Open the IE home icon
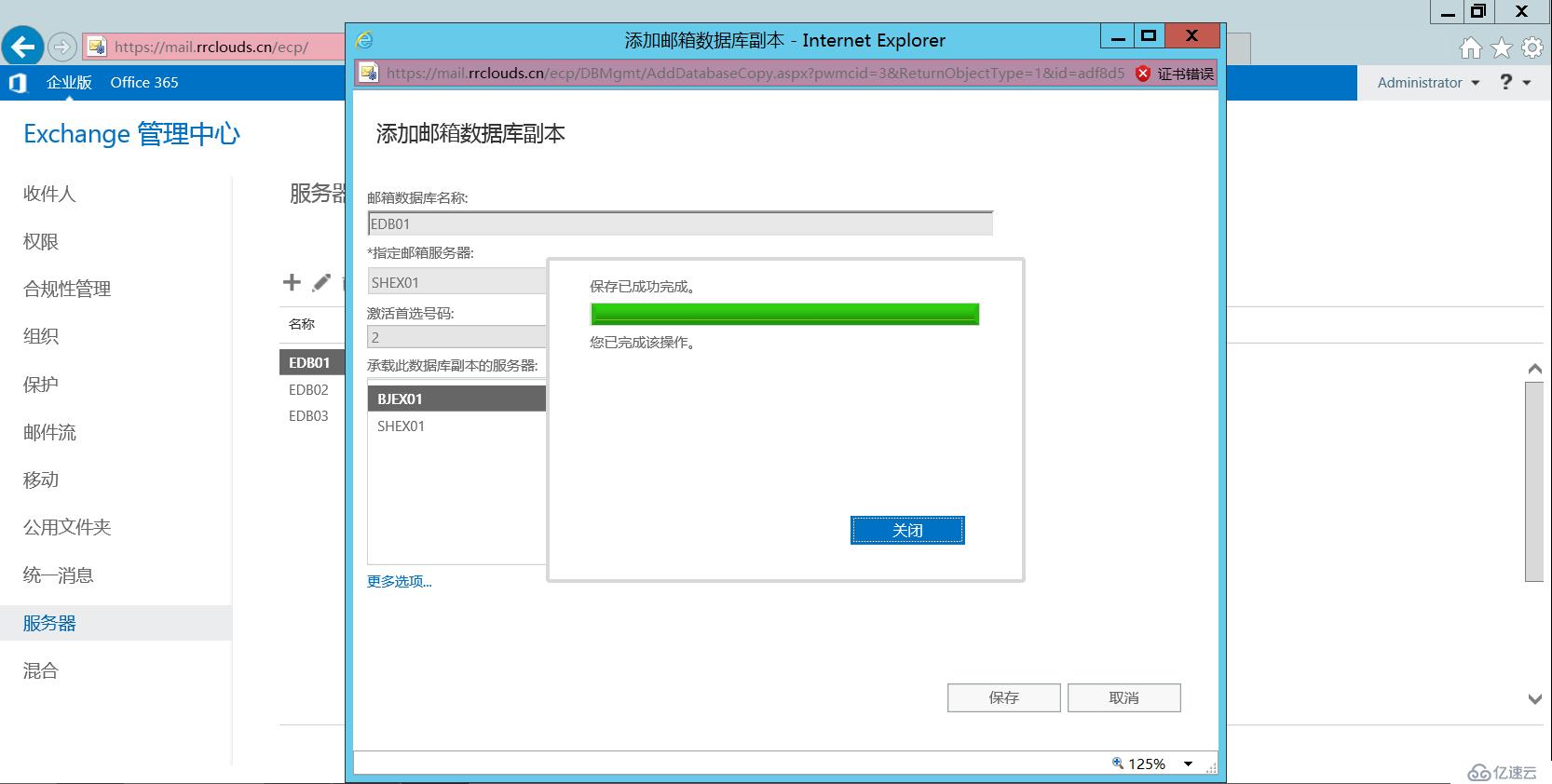1552x784 pixels. point(1471,47)
